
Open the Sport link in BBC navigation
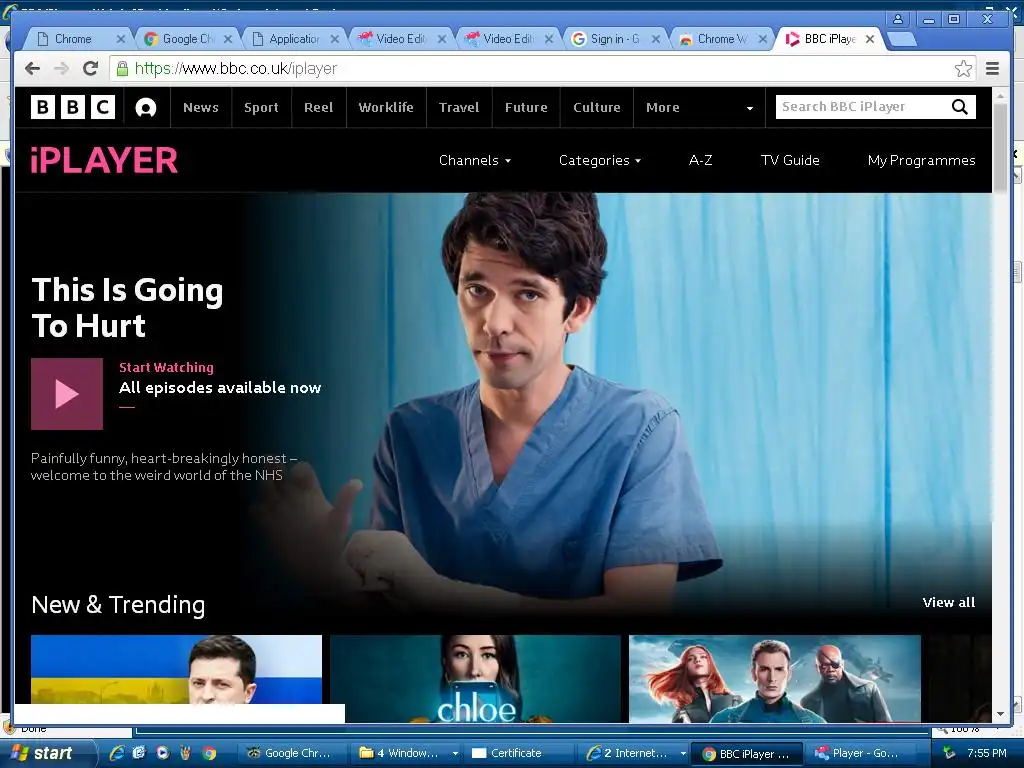click(261, 108)
